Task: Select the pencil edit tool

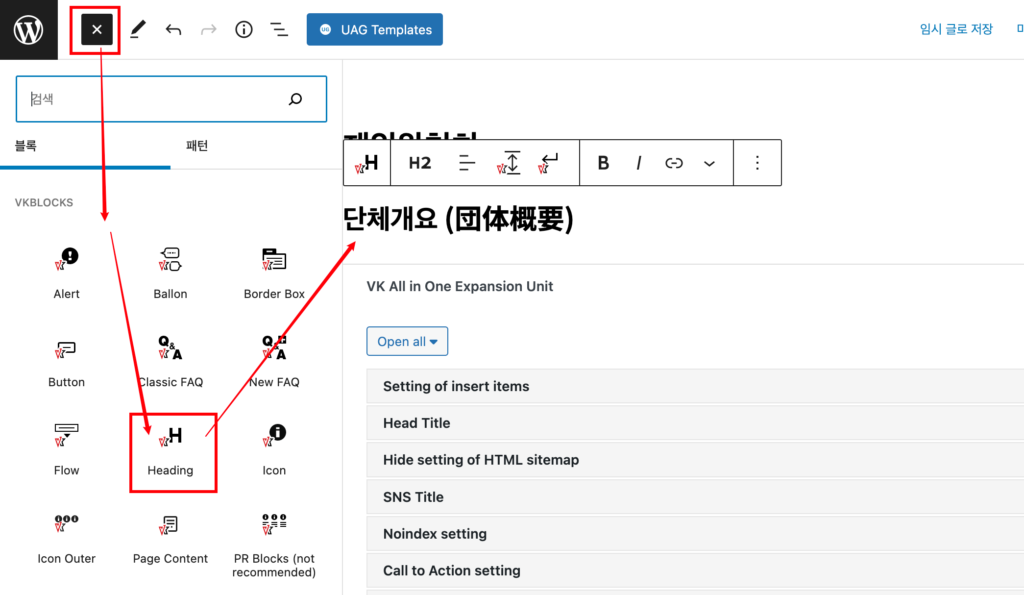Action: point(137,30)
